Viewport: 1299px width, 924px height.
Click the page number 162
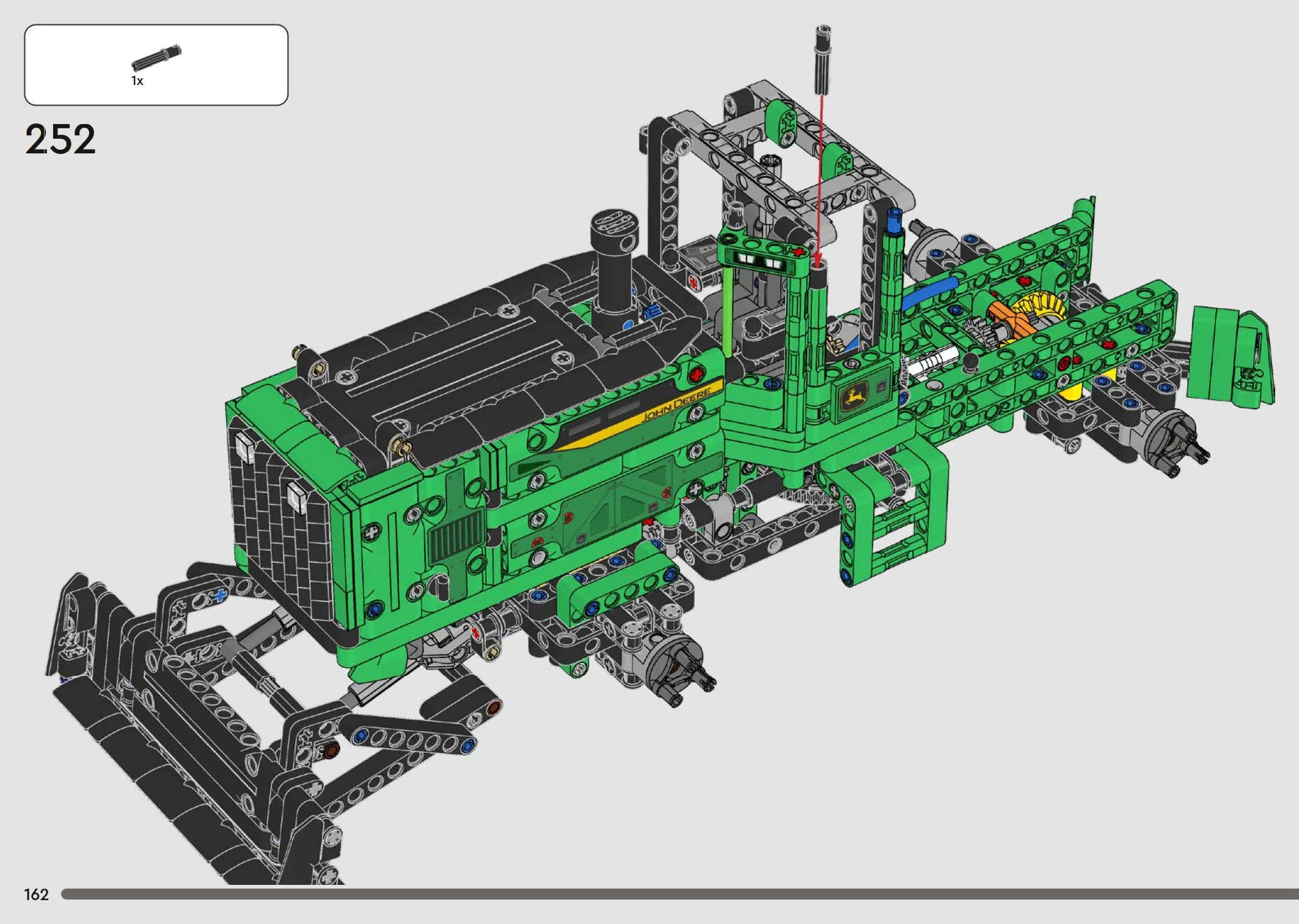click(x=36, y=895)
